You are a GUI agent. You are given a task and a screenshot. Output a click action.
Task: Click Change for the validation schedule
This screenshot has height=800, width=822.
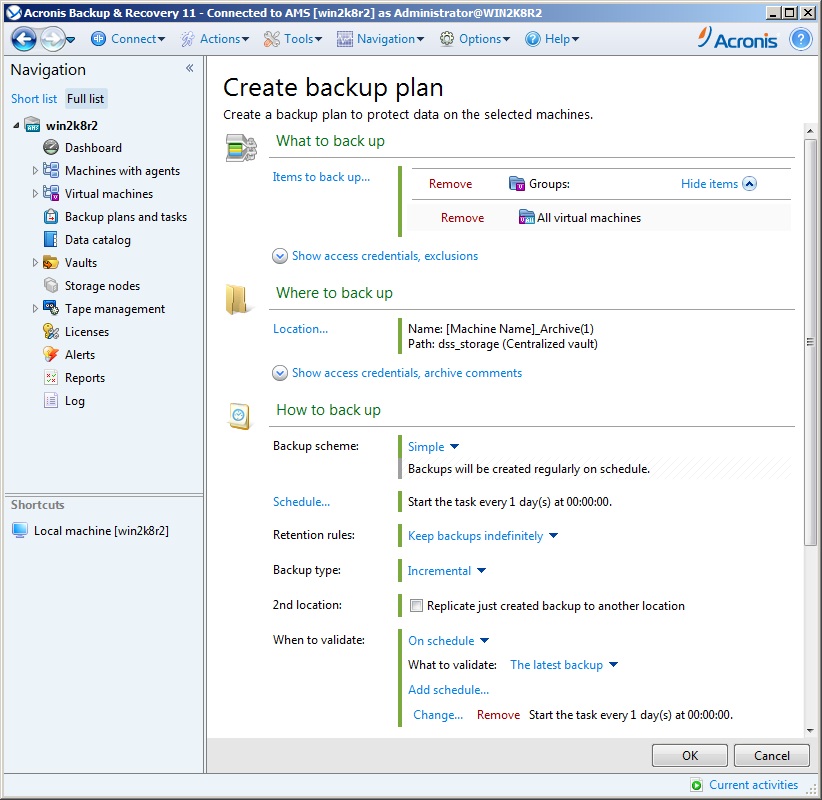pyautogui.click(x=438, y=715)
